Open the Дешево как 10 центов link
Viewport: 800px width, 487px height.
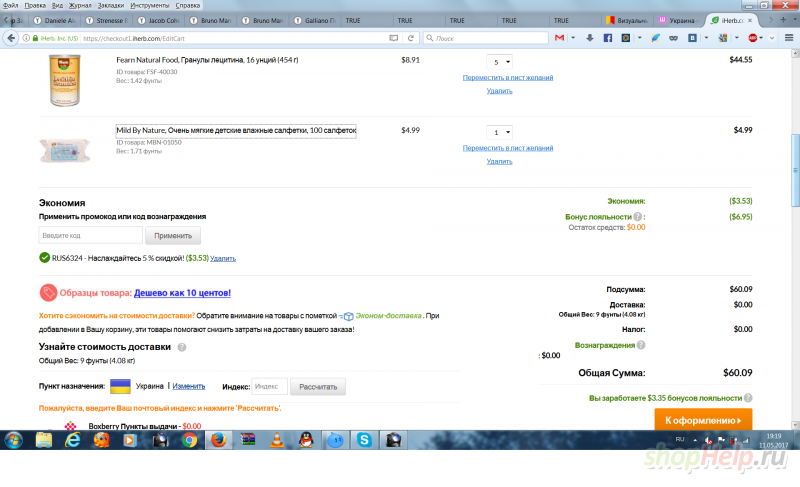click(182, 293)
